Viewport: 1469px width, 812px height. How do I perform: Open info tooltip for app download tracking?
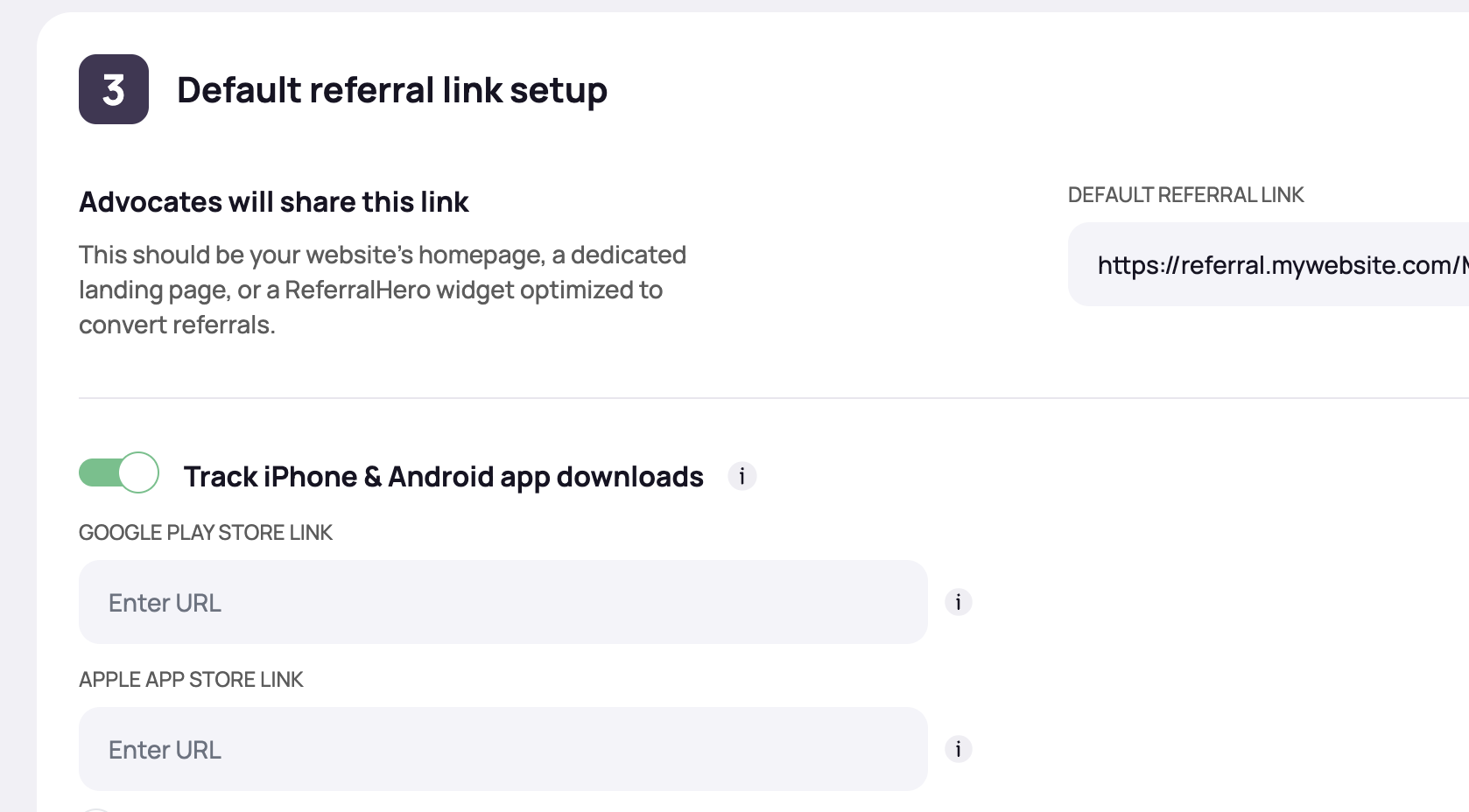742,476
